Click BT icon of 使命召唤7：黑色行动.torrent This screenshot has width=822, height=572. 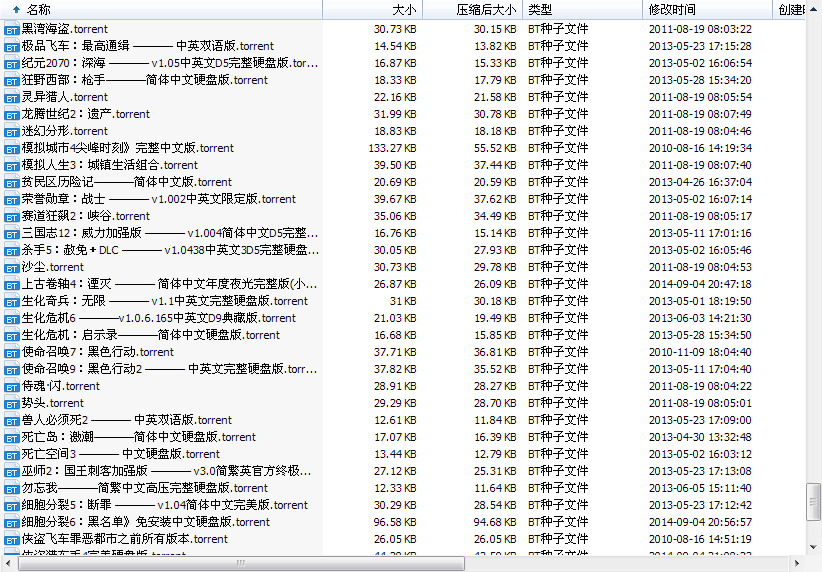tap(12, 352)
